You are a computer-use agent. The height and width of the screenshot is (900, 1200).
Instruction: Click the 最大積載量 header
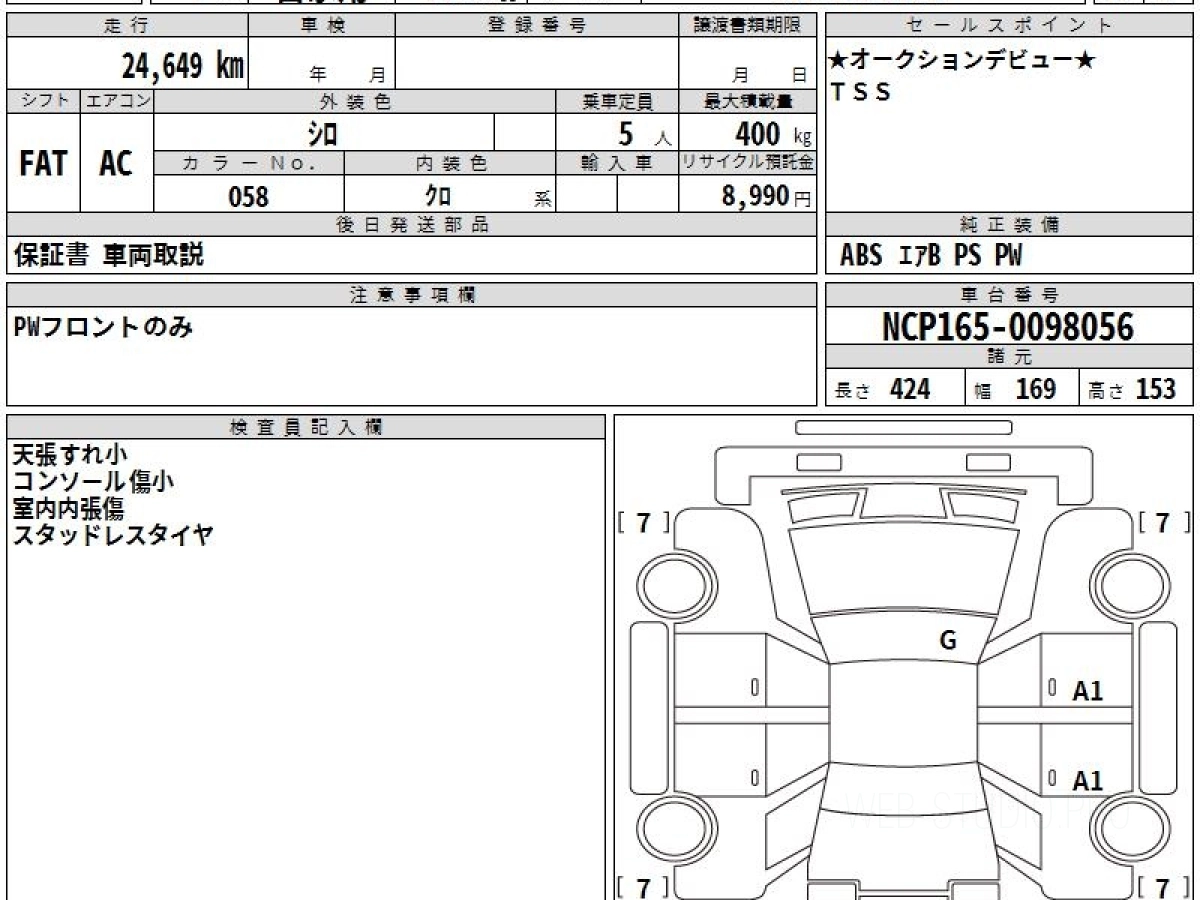coord(748,101)
